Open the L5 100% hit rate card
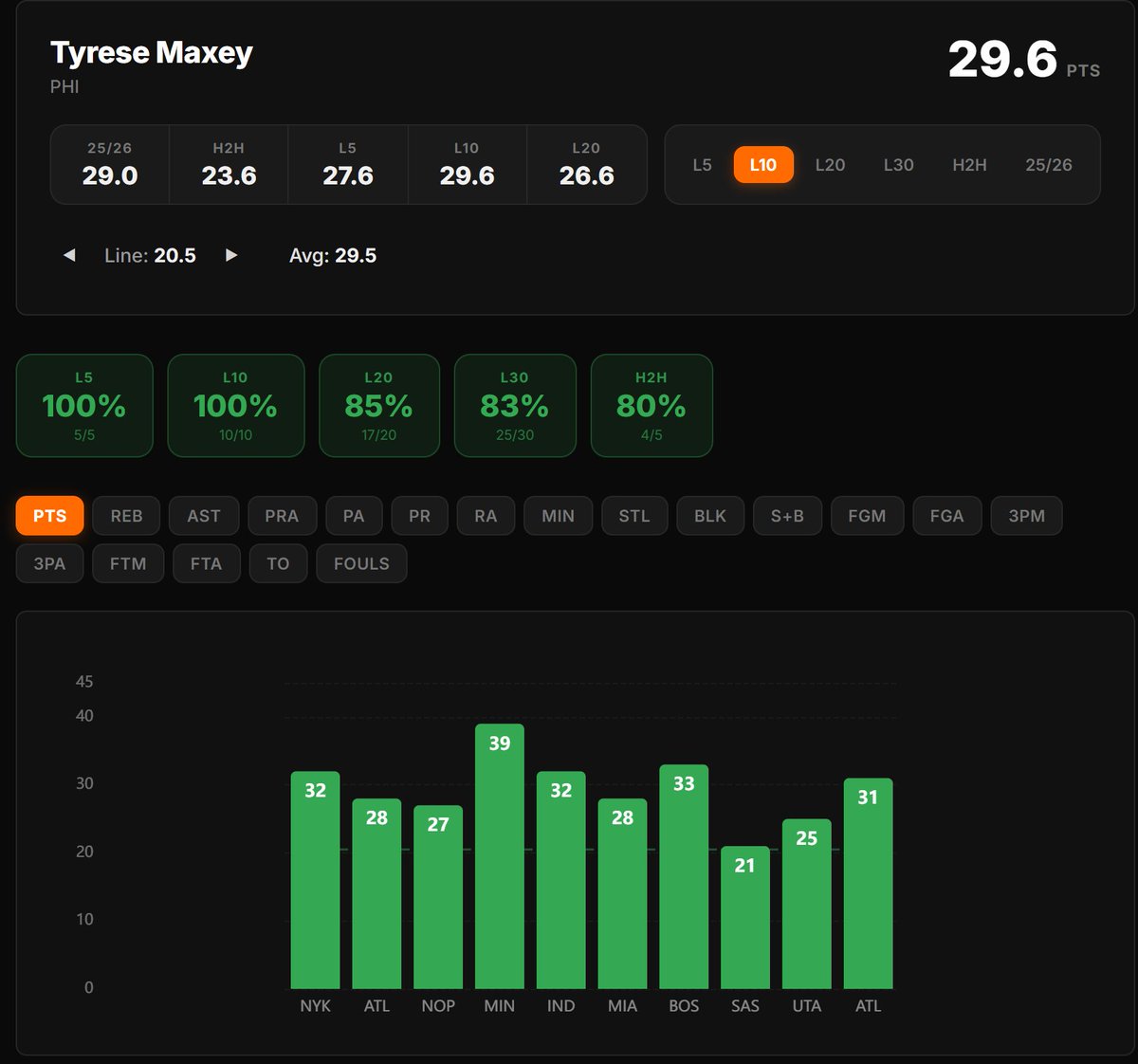The width and height of the screenshot is (1138, 1064). (x=84, y=406)
